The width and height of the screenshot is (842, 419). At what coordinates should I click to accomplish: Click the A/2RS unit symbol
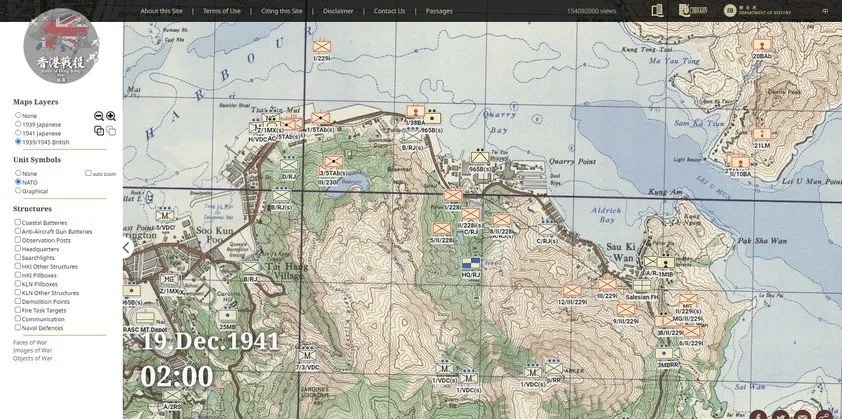(x=172, y=395)
